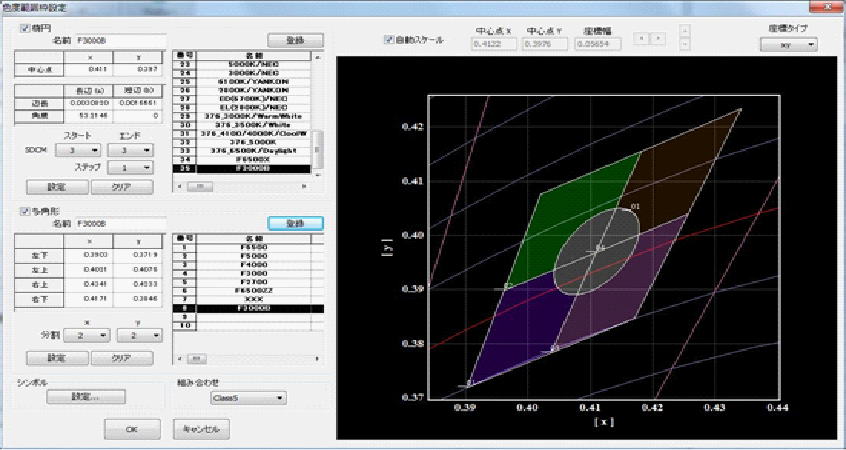The height and width of the screenshot is (450, 846).
Task: Select F6500ZZ row in polygon list
Action: click(248, 291)
